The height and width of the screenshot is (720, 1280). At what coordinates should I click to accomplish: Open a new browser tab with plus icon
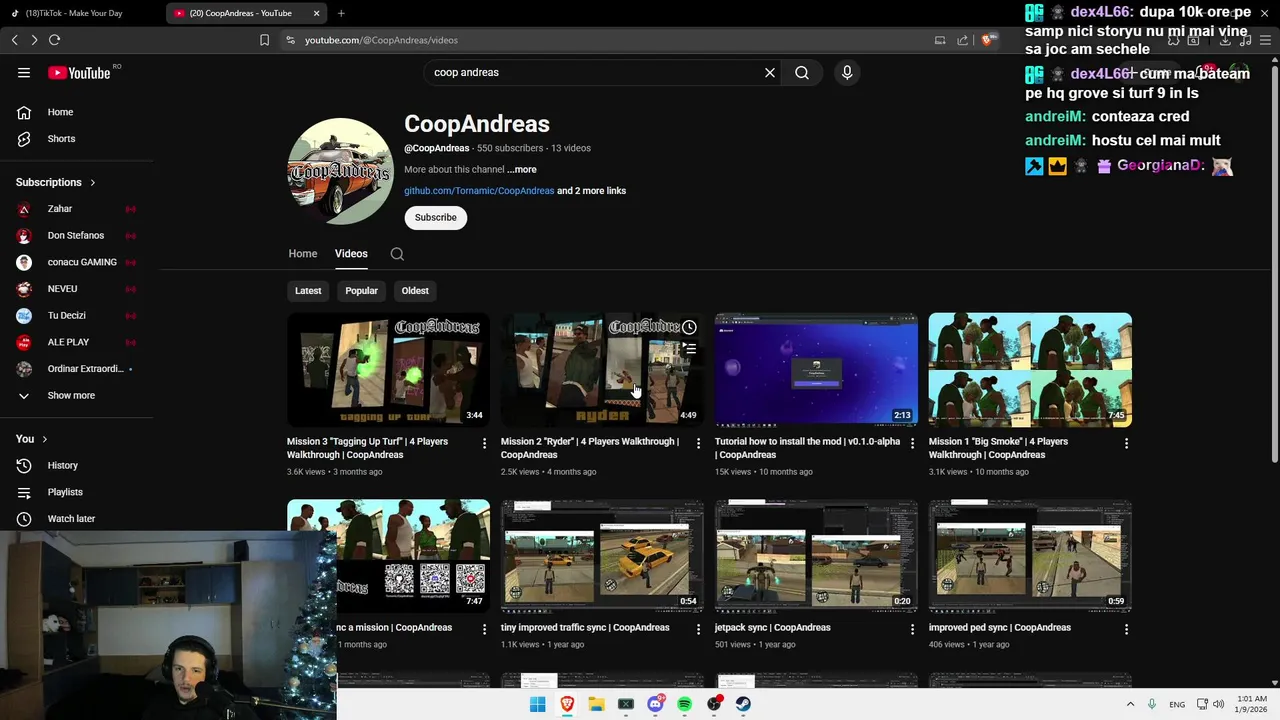click(x=341, y=13)
